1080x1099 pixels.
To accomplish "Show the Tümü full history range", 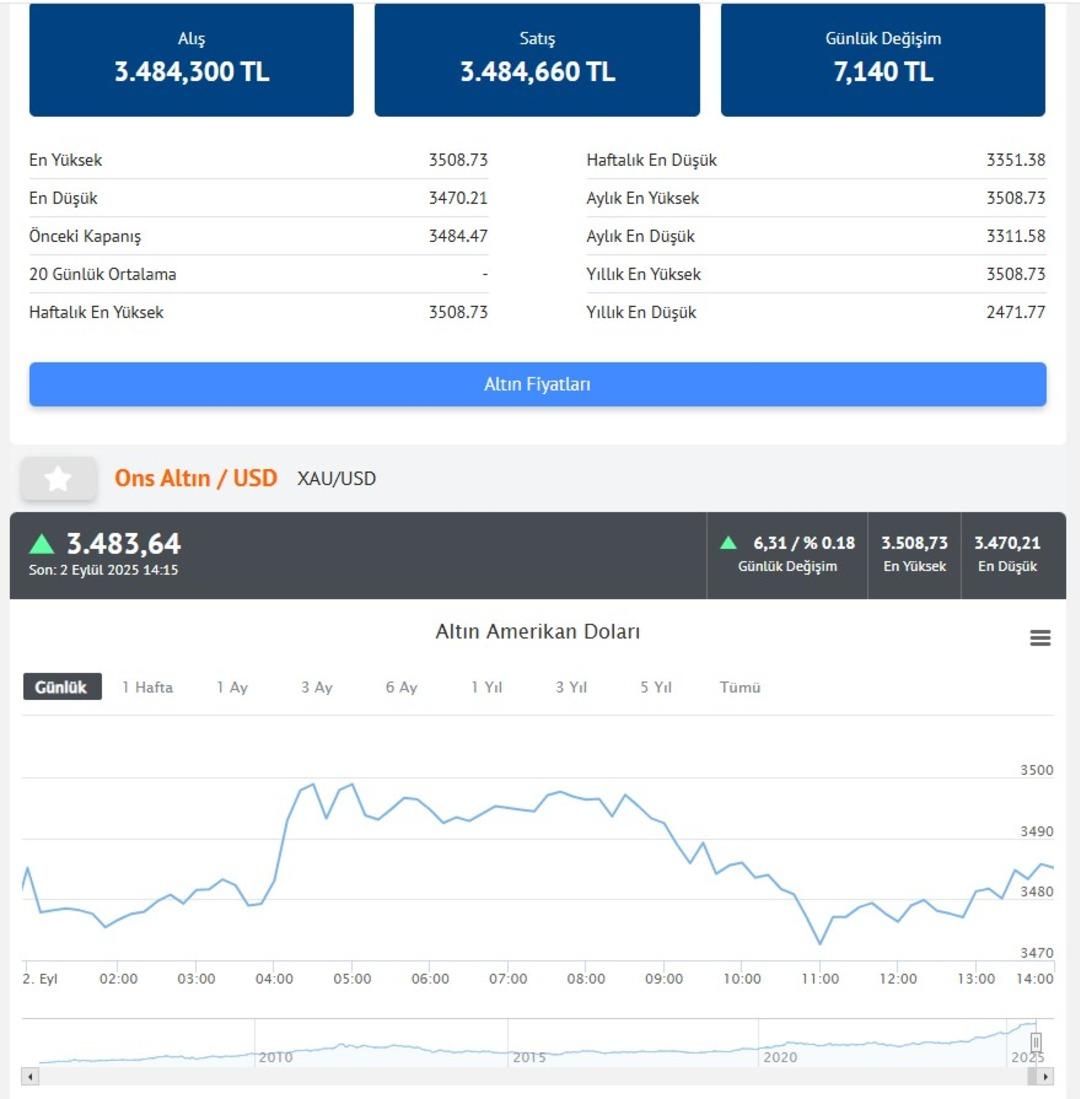I will 739,687.
